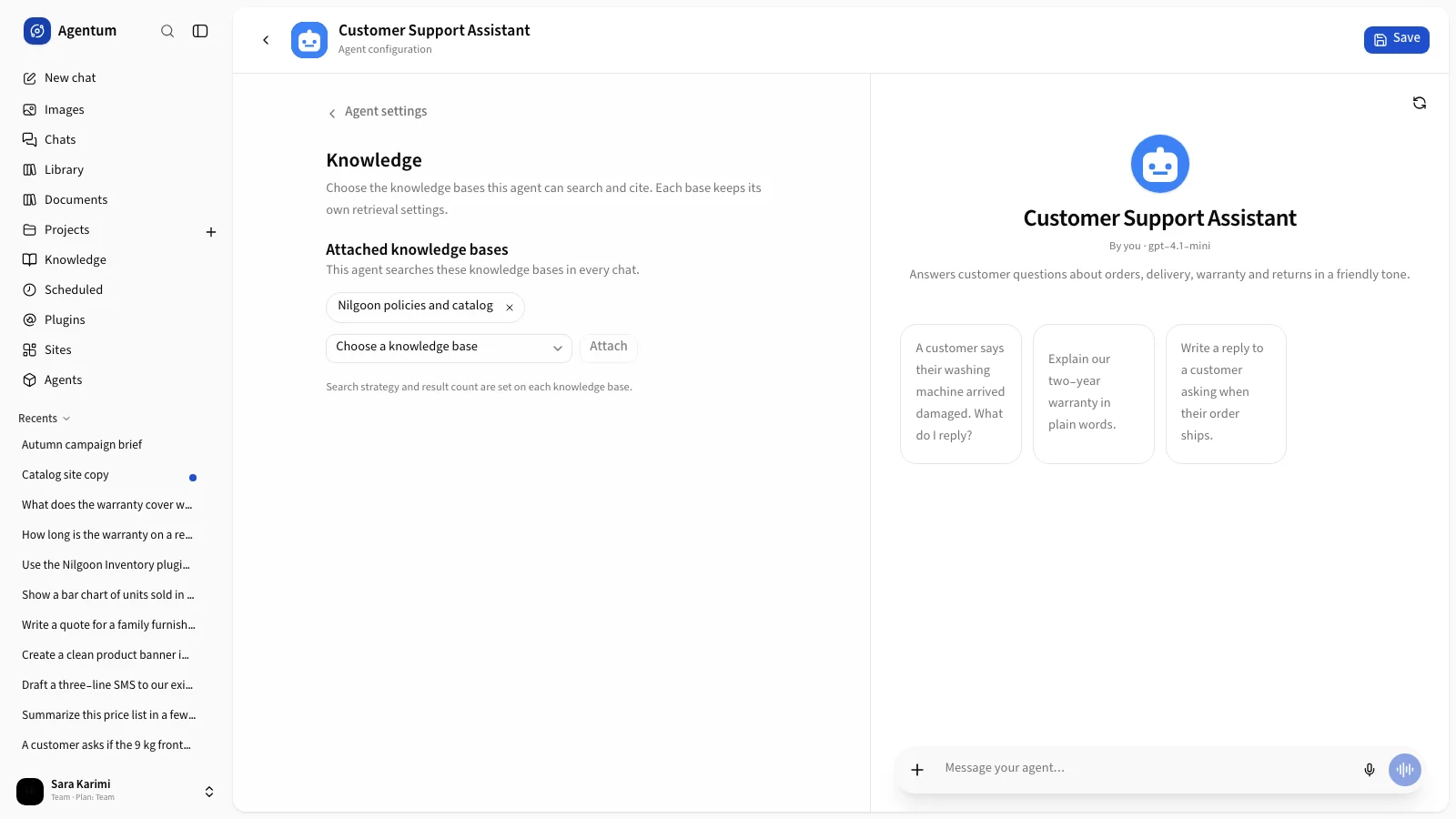Go to Knowledge in the sidebar

point(116,259)
